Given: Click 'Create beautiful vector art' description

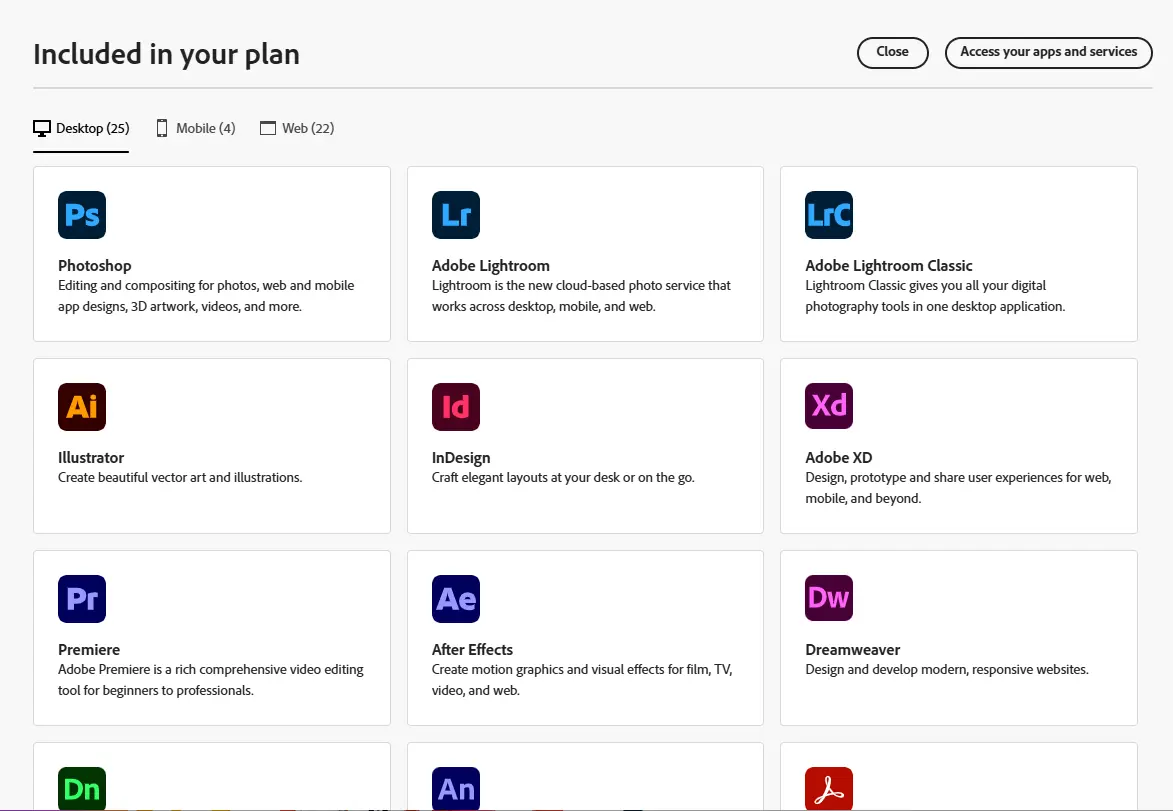Looking at the screenshot, I should click(x=180, y=478).
